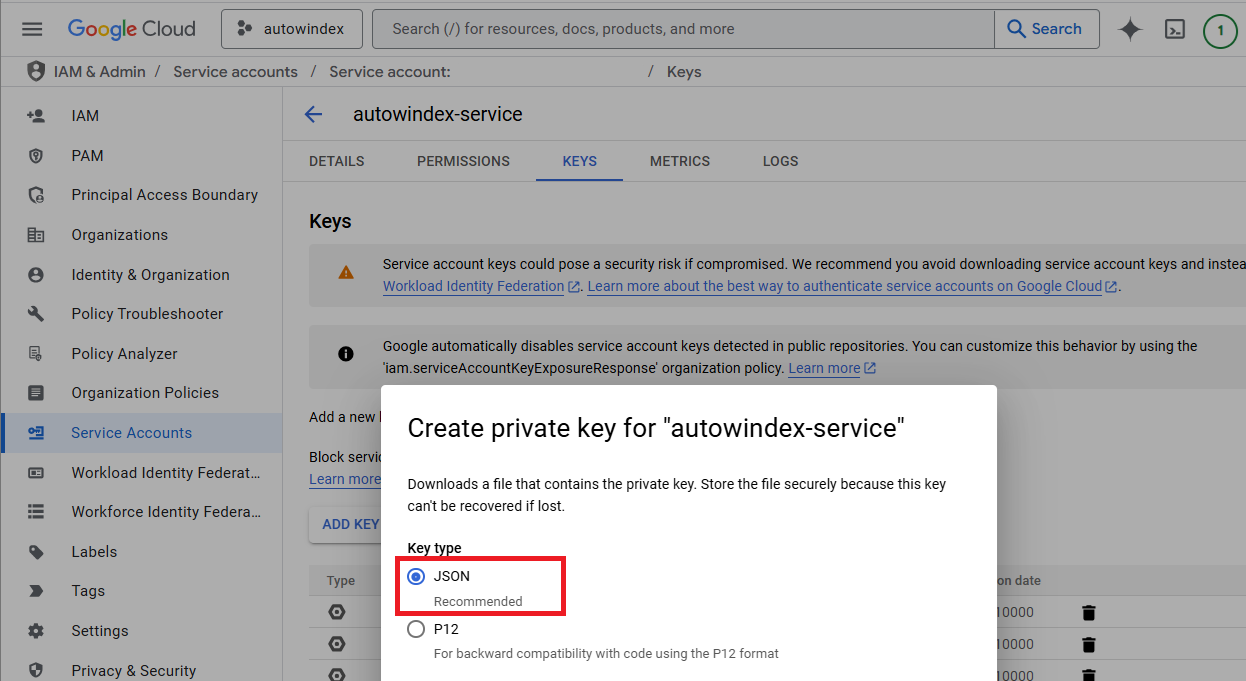Activate Cloud Shell terminal icon
Image resolution: width=1246 pixels, height=681 pixels.
coord(1175,29)
